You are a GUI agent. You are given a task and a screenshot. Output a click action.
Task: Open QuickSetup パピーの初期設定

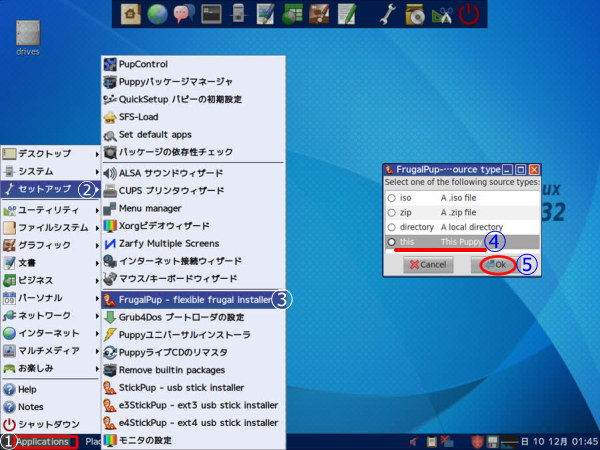(x=193, y=99)
